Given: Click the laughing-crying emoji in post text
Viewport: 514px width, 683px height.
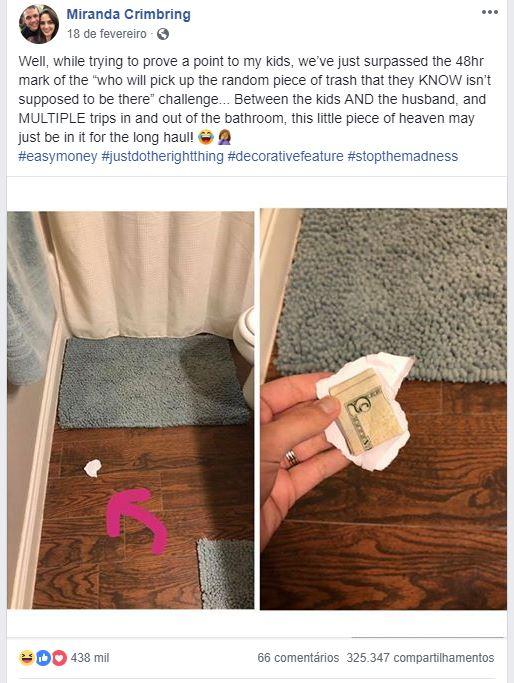Looking at the screenshot, I should 206,138.
